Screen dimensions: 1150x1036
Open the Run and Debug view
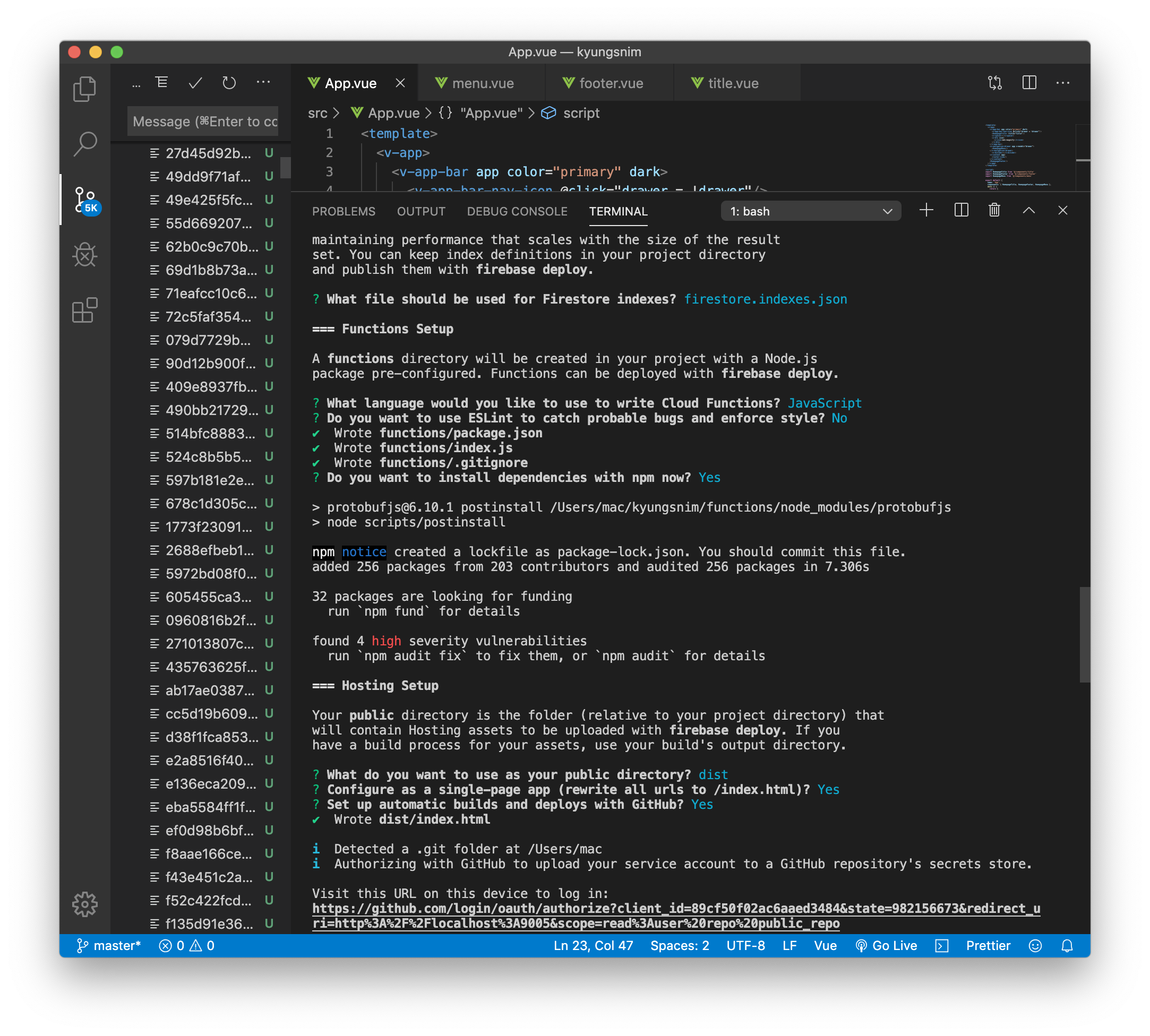pyautogui.click(x=85, y=254)
